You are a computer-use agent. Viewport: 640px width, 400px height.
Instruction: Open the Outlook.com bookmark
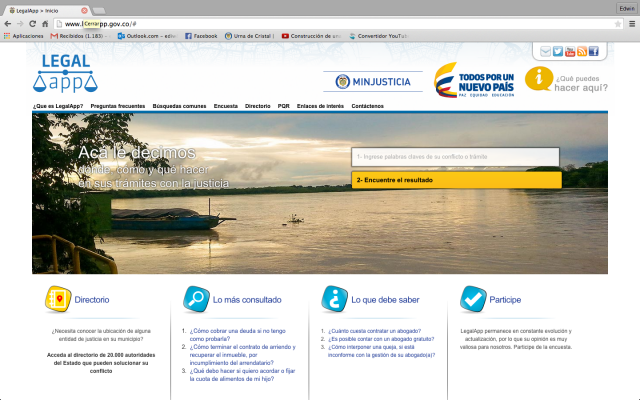[147, 36]
